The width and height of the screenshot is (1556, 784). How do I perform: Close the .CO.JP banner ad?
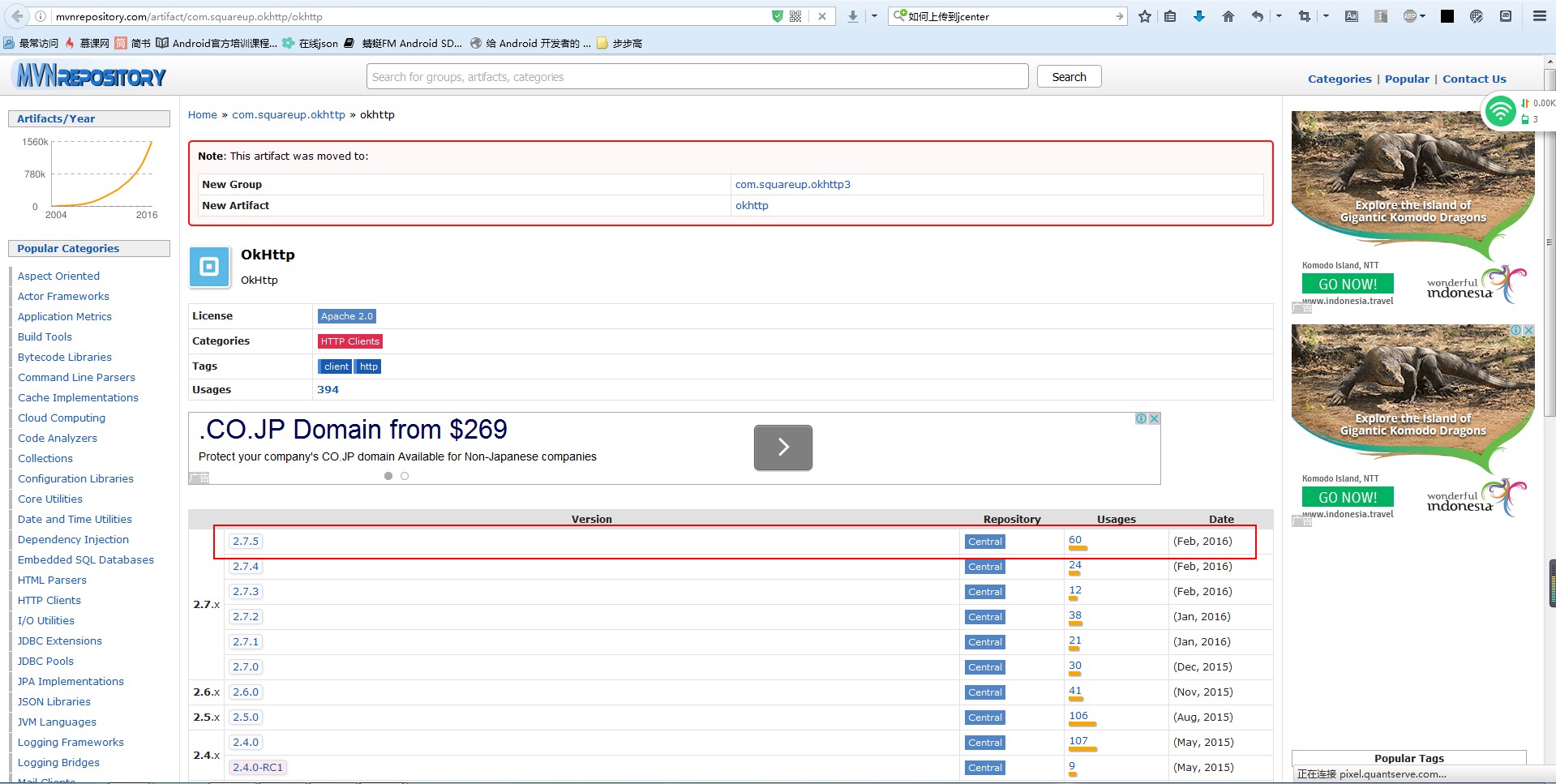1154,418
